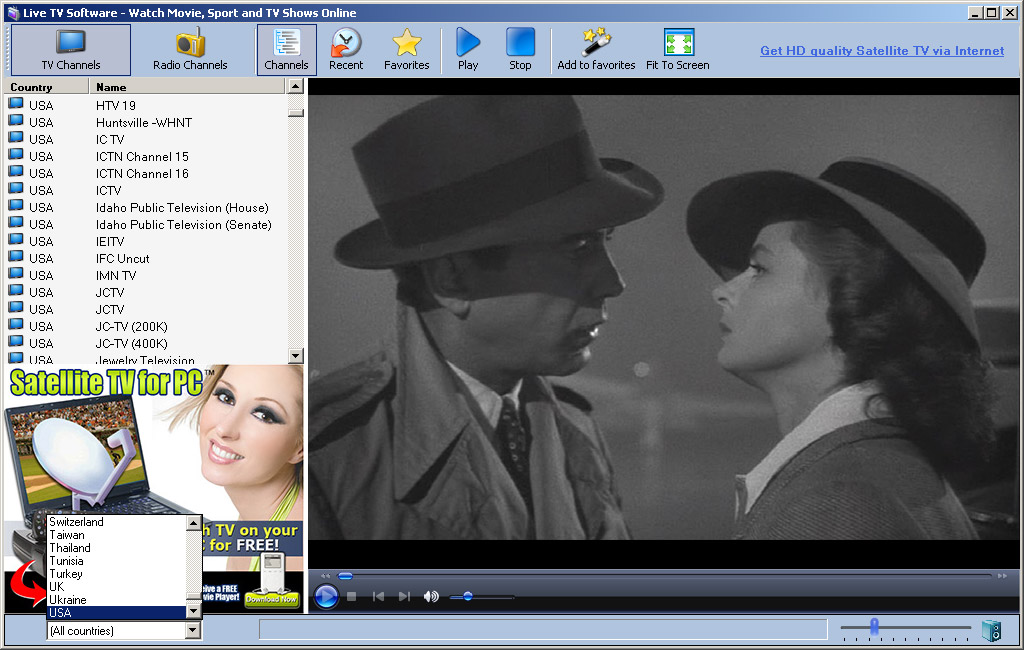
Task: Click the rewind arrows by seek bar
Action: pyautogui.click(x=325, y=576)
